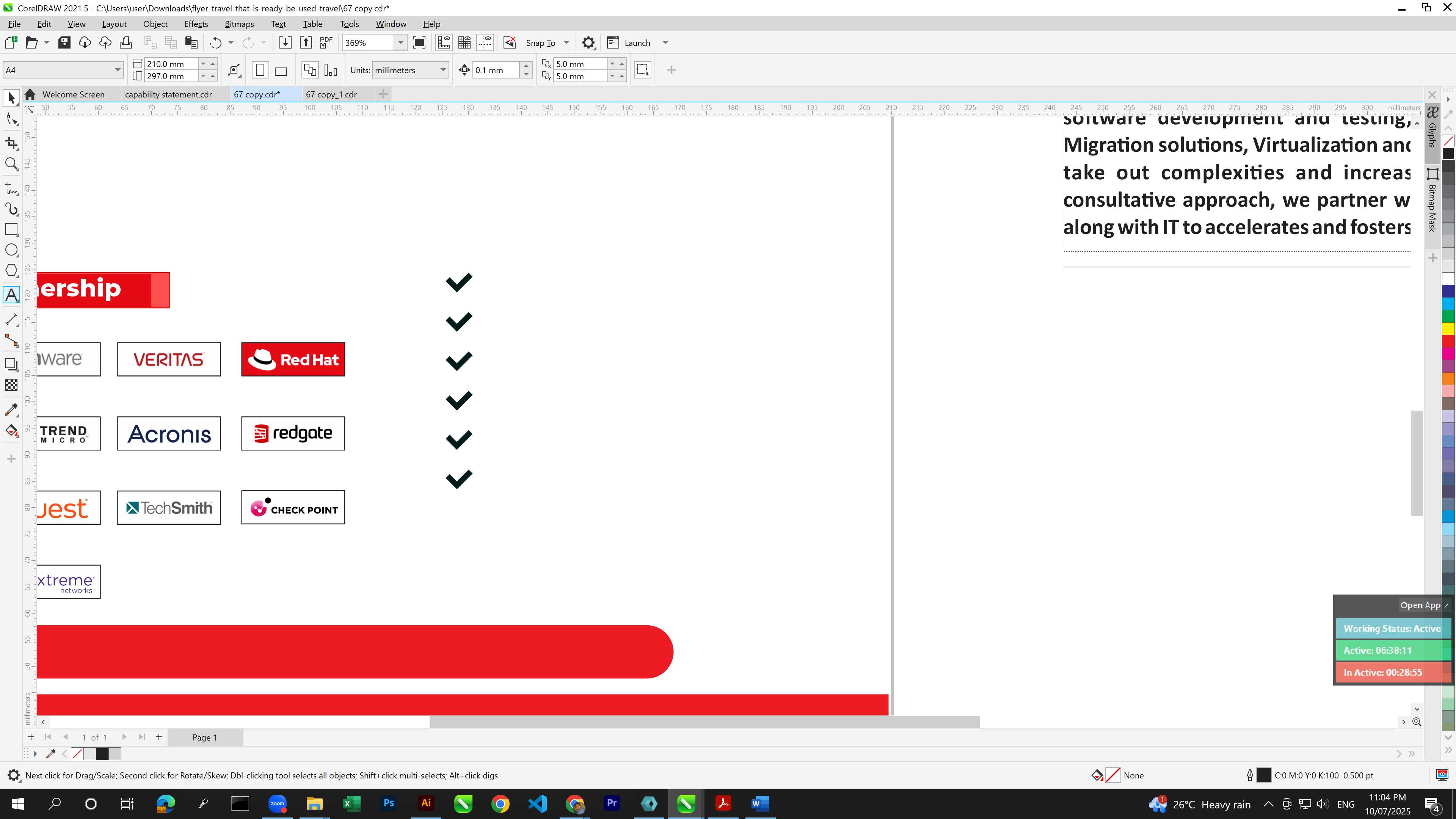This screenshot has width=1456, height=819.
Task: Expand the Snap To dropdown
Action: pos(566,42)
